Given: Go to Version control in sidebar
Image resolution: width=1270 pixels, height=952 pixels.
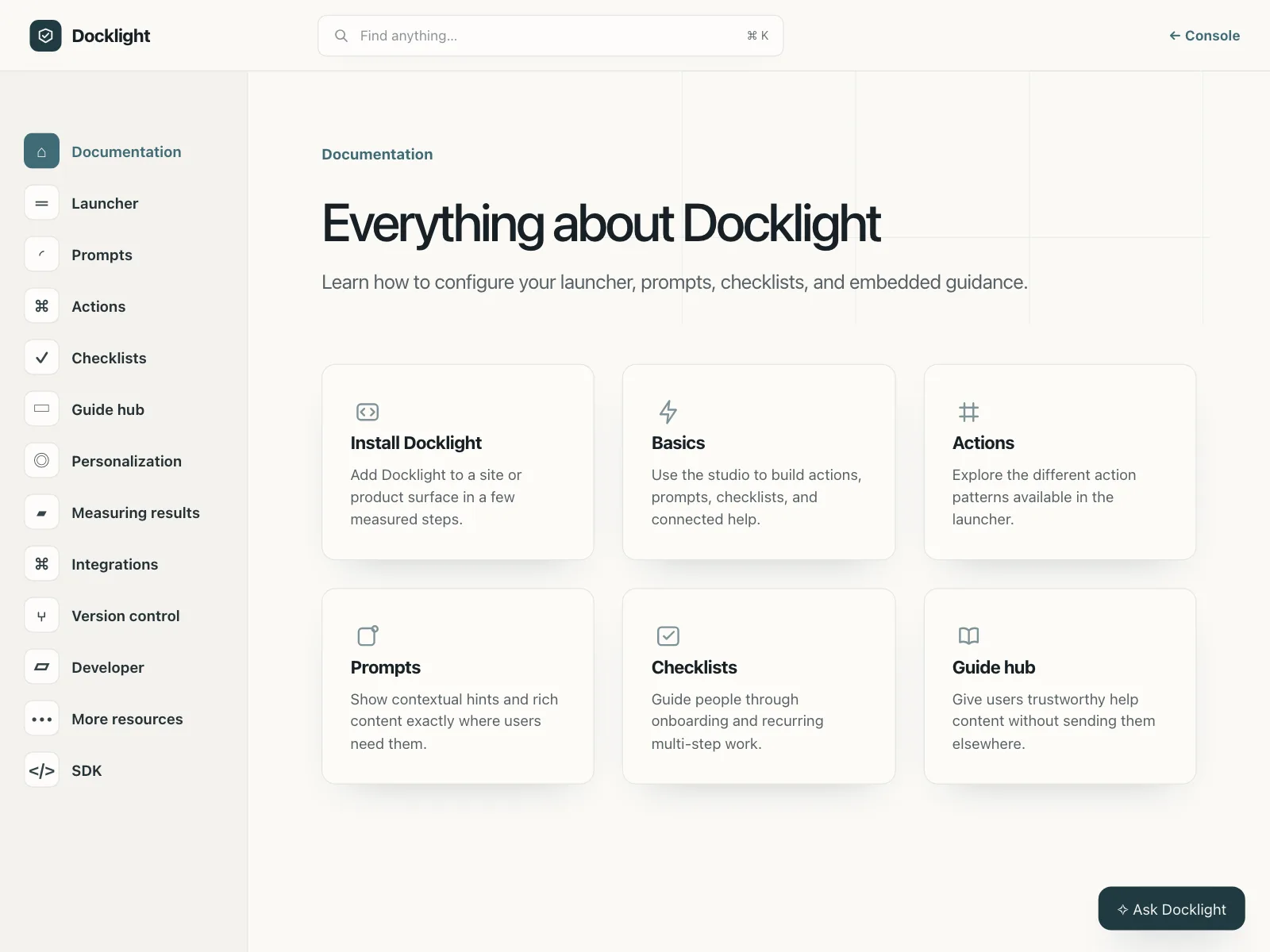Looking at the screenshot, I should [x=125, y=616].
